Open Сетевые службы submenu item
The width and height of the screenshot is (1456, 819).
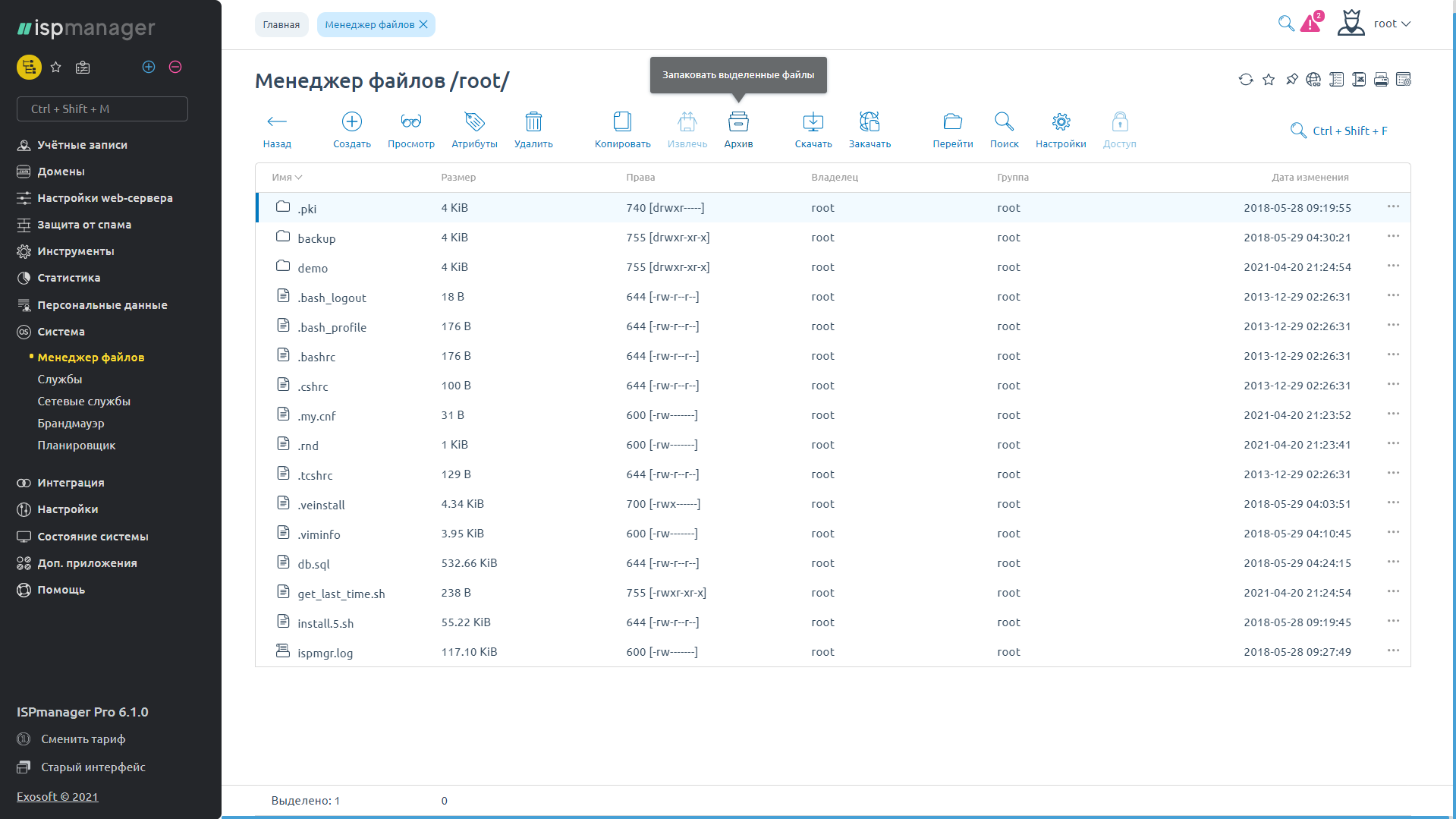tap(84, 402)
